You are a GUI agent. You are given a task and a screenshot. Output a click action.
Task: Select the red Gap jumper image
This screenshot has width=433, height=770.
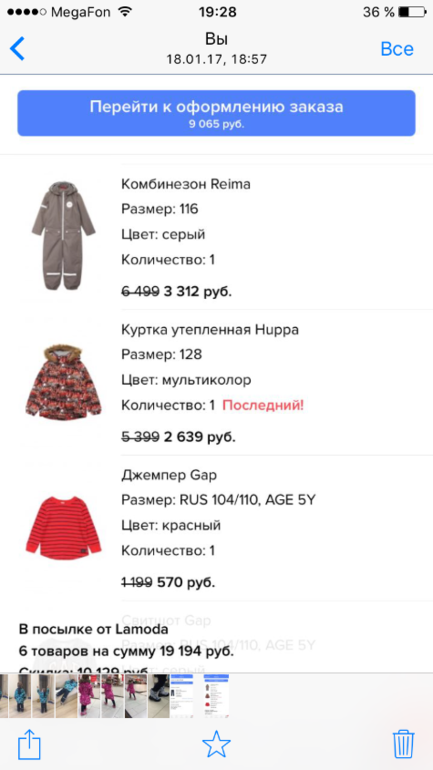pyautogui.click(x=63, y=528)
